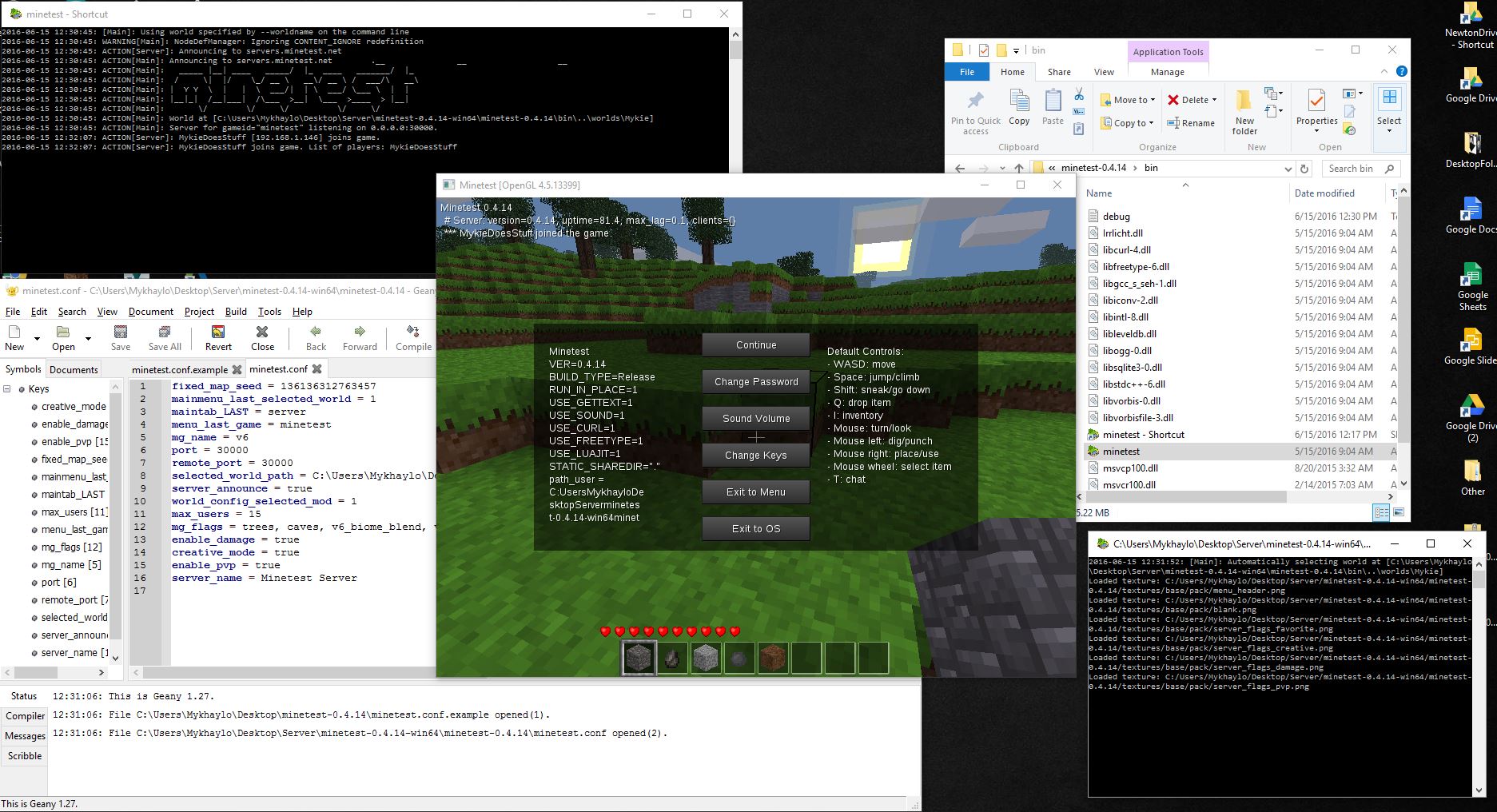The width and height of the screenshot is (1497, 812).
Task: Expand the Open button dropdown arrow in Geany
Action: point(88,338)
